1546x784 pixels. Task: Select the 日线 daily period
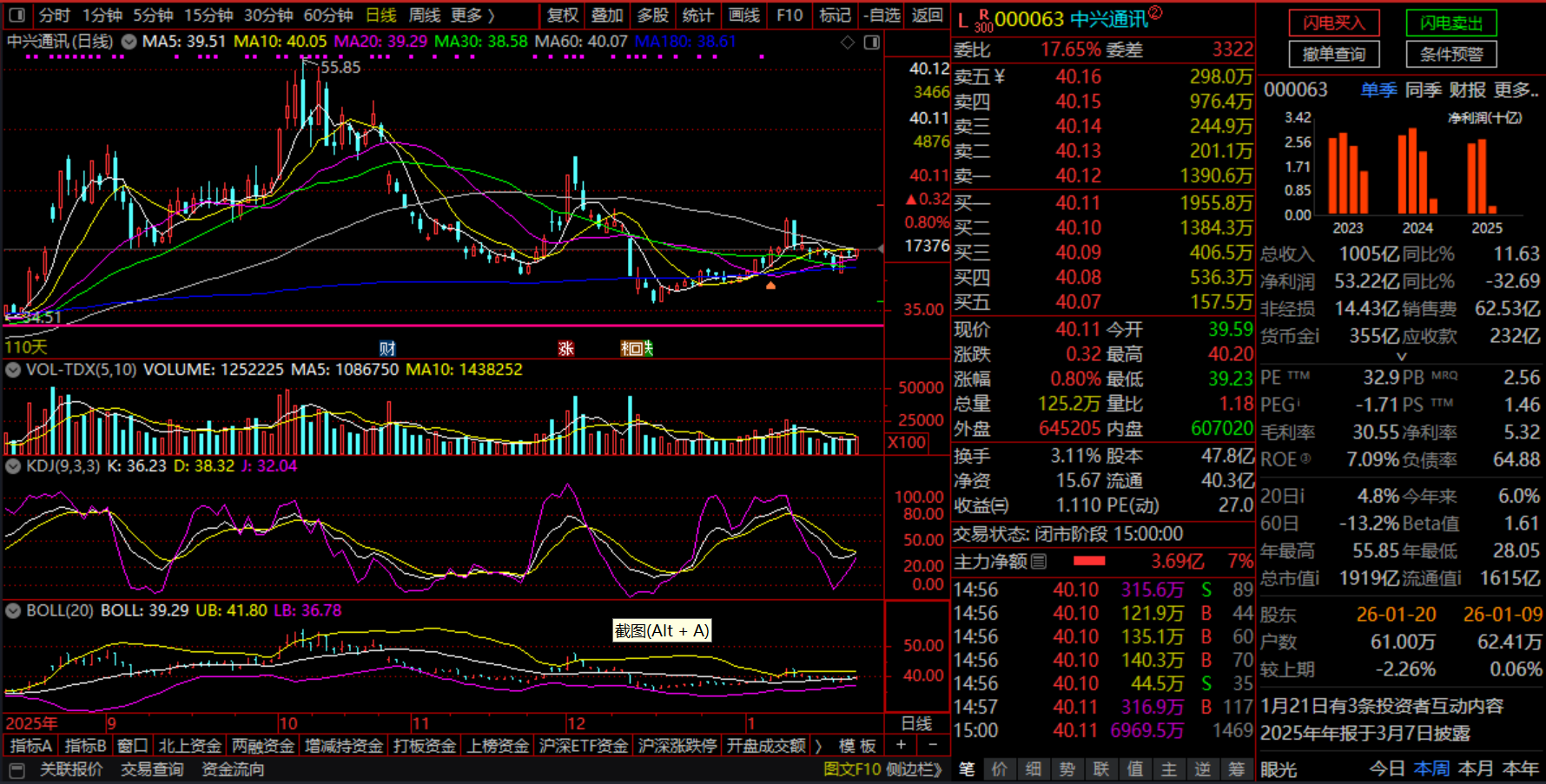(x=381, y=15)
